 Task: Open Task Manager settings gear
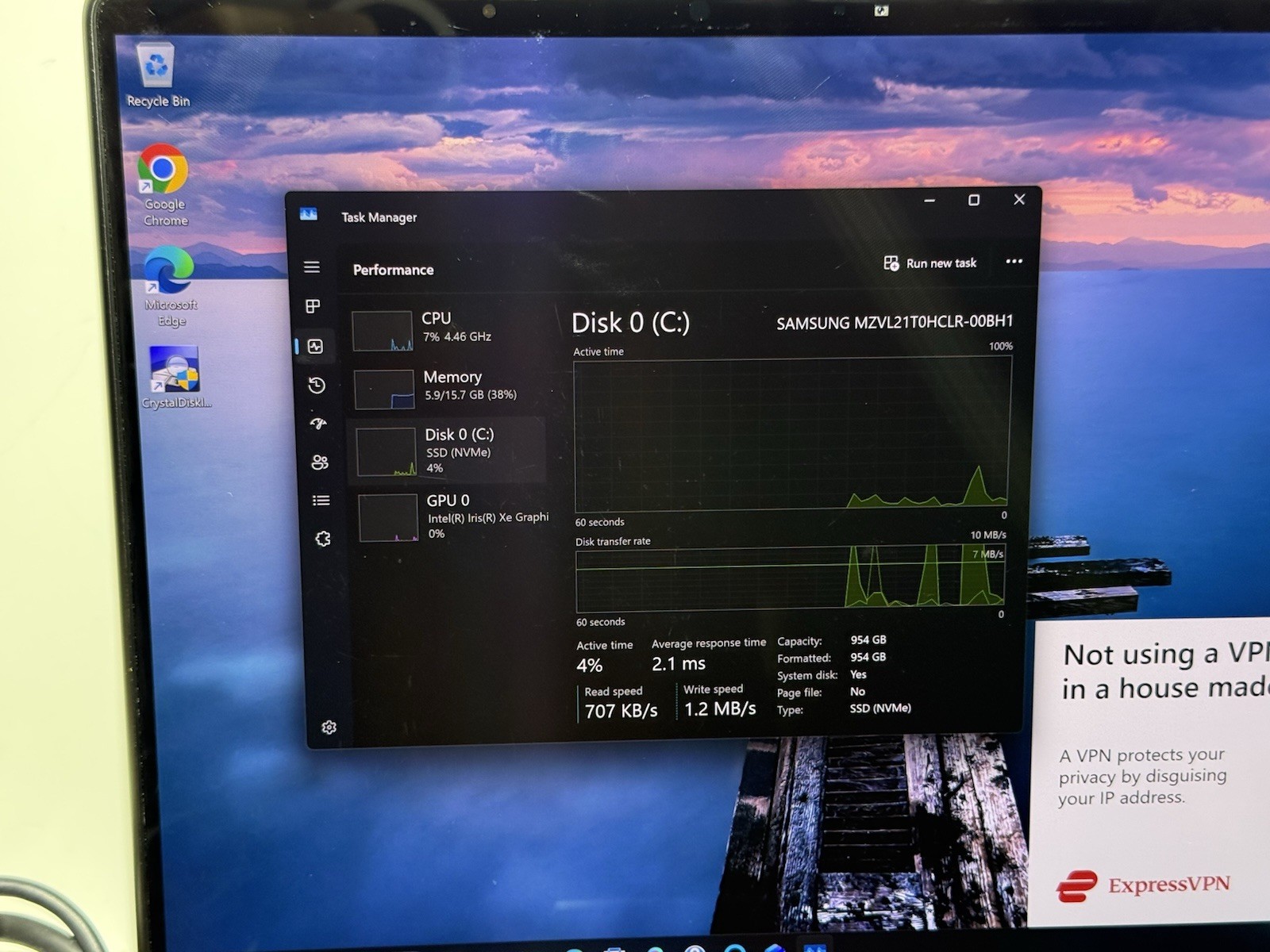click(329, 727)
